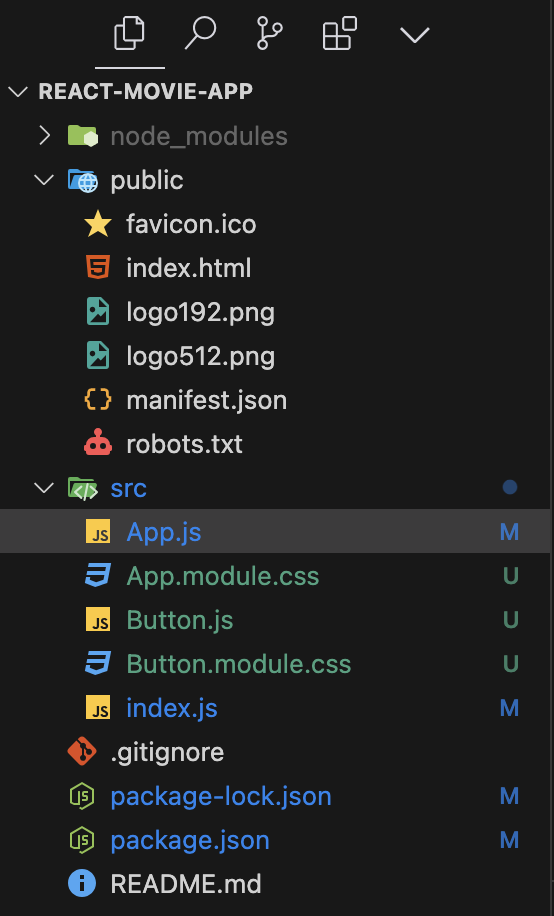Click the CSS icon of Button.module.css
The height and width of the screenshot is (916, 554).
(x=98, y=664)
